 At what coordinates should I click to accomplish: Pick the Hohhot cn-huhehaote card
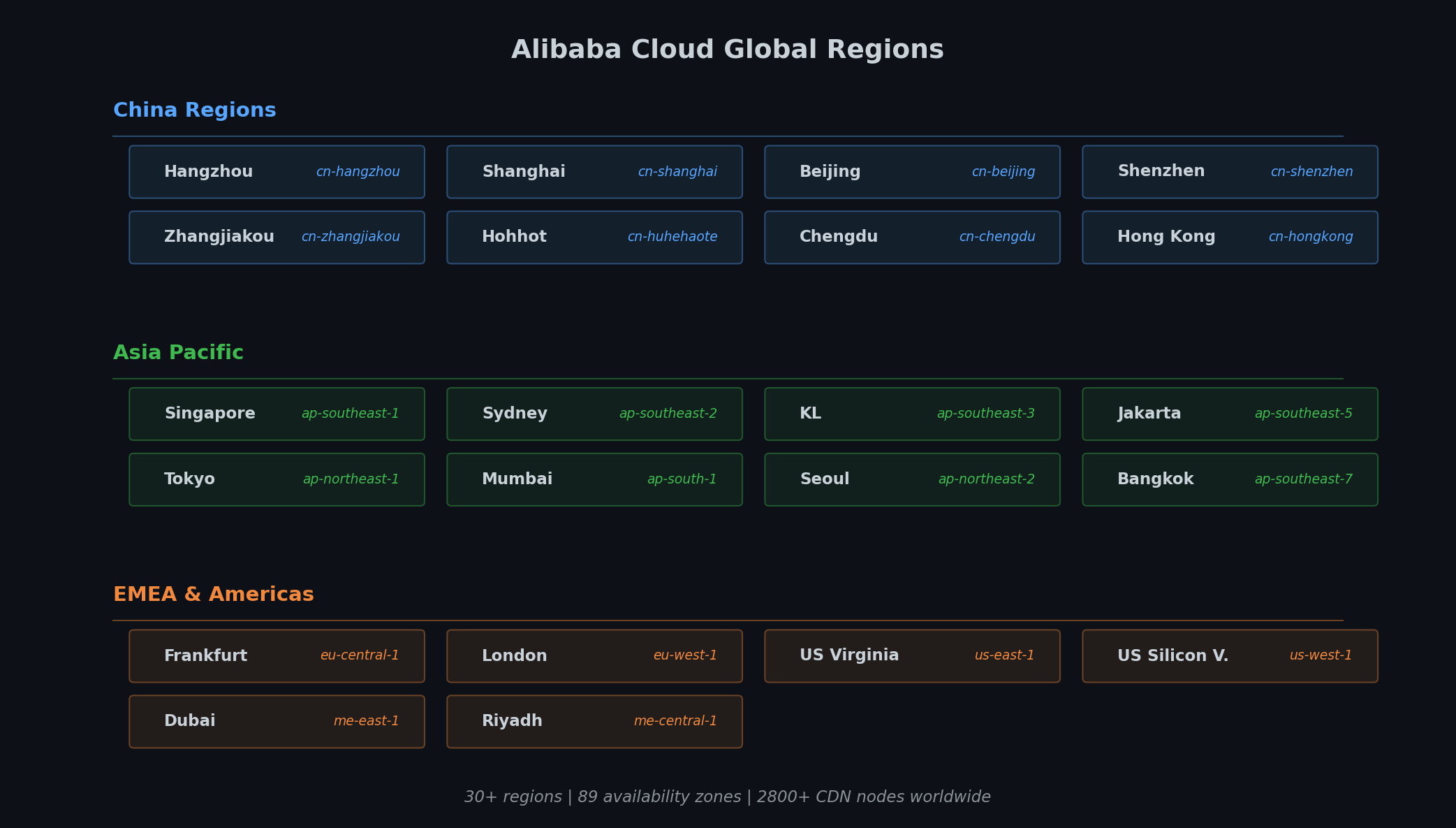click(x=594, y=238)
